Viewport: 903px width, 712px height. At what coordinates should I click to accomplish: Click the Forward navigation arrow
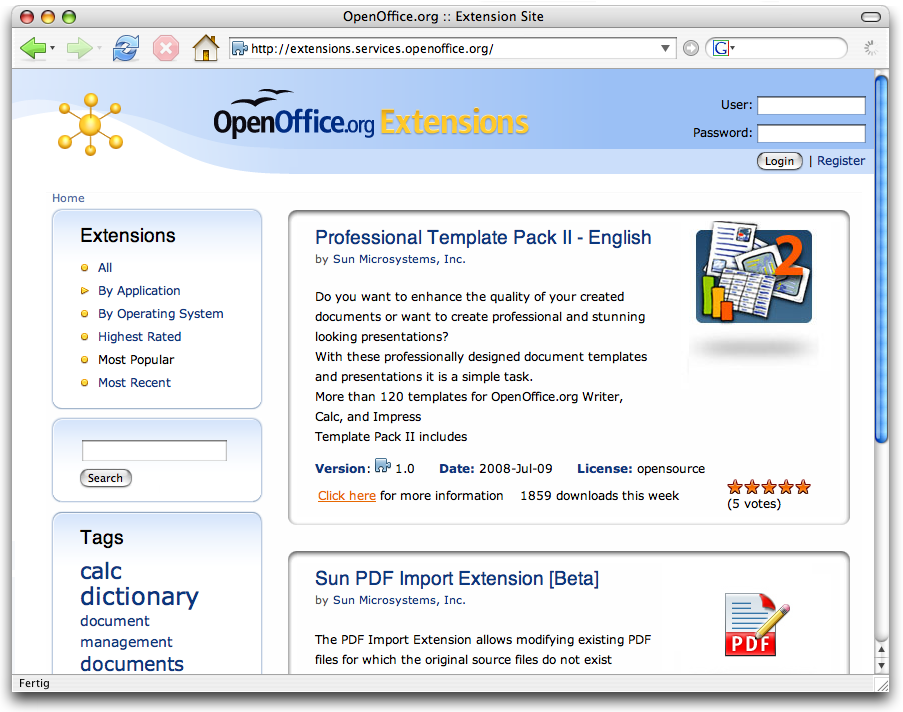(x=79, y=48)
